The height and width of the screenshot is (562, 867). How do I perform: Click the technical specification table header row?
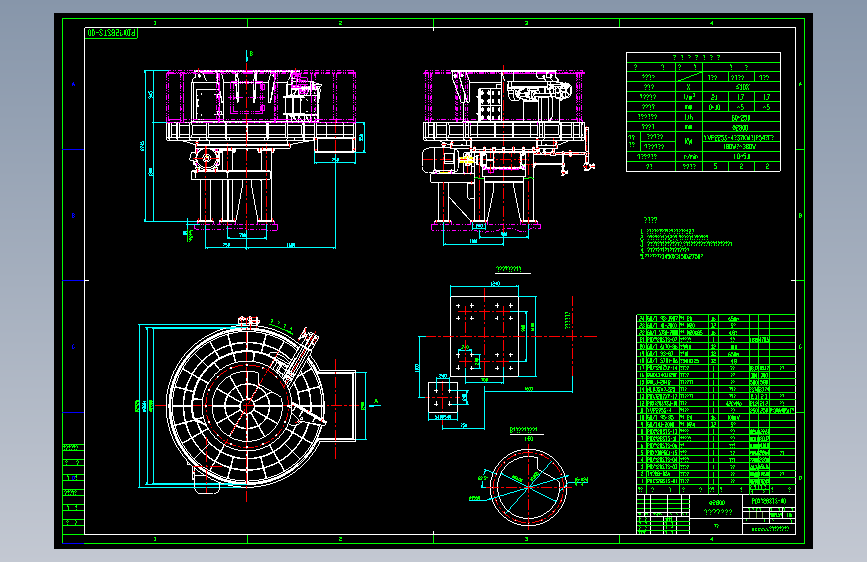pos(703,57)
